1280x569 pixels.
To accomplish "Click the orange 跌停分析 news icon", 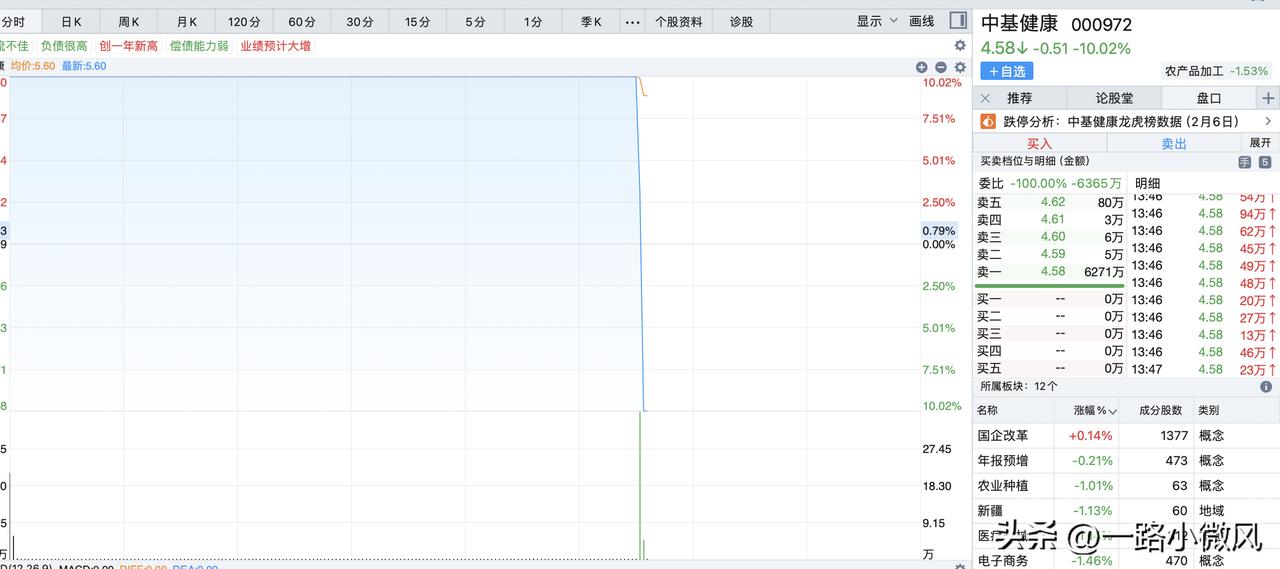I will pos(988,121).
